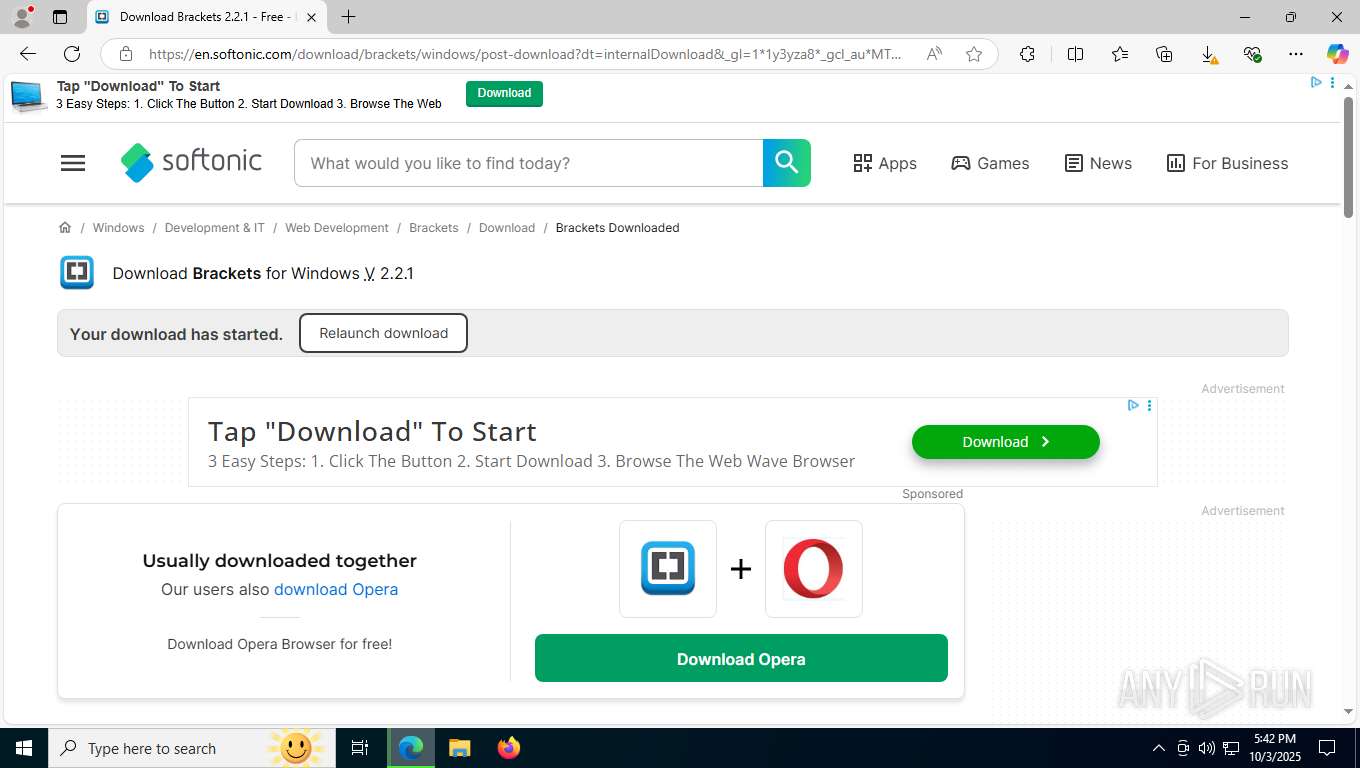View site information padlock icon
This screenshot has height=768, width=1360.
point(125,54)
